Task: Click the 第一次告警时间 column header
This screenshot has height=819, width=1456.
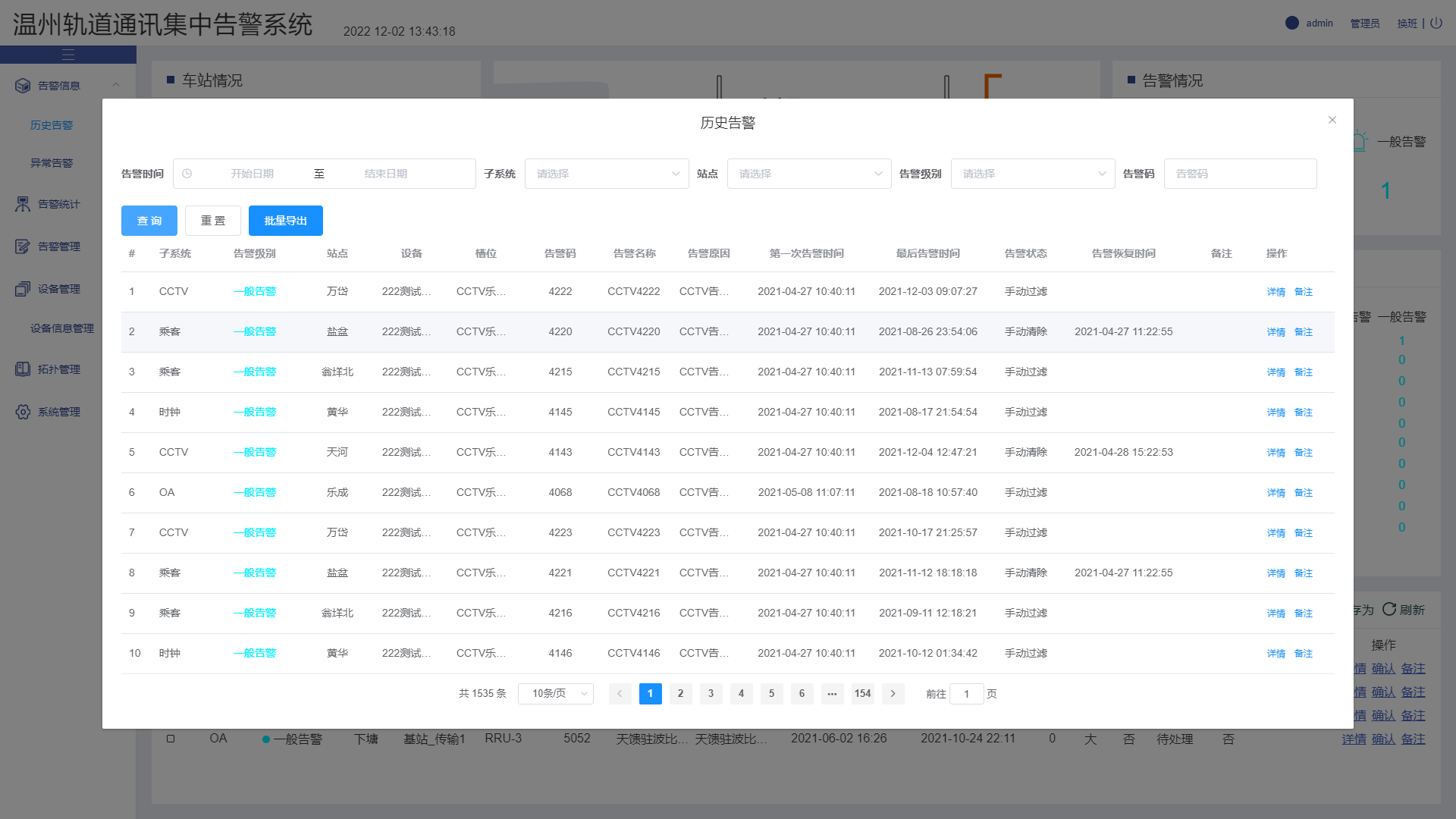Action: click(x=807, y=253)
